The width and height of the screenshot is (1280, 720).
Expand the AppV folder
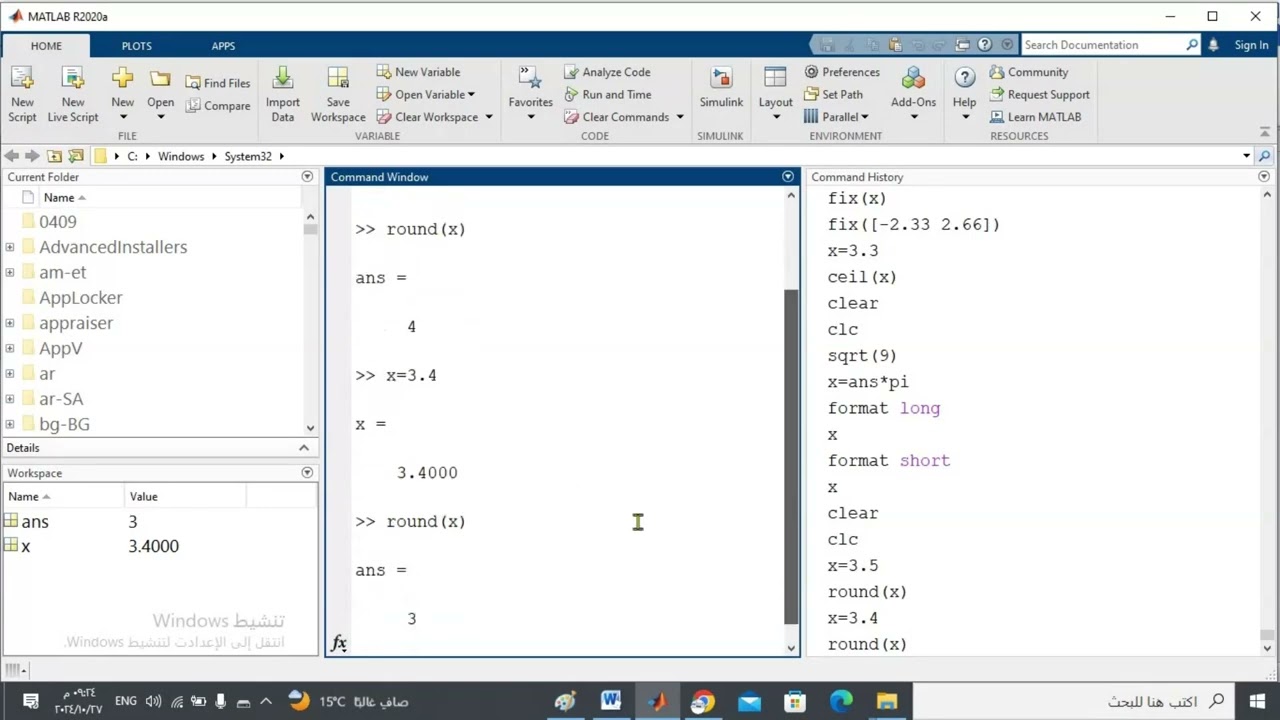(10, 348)
